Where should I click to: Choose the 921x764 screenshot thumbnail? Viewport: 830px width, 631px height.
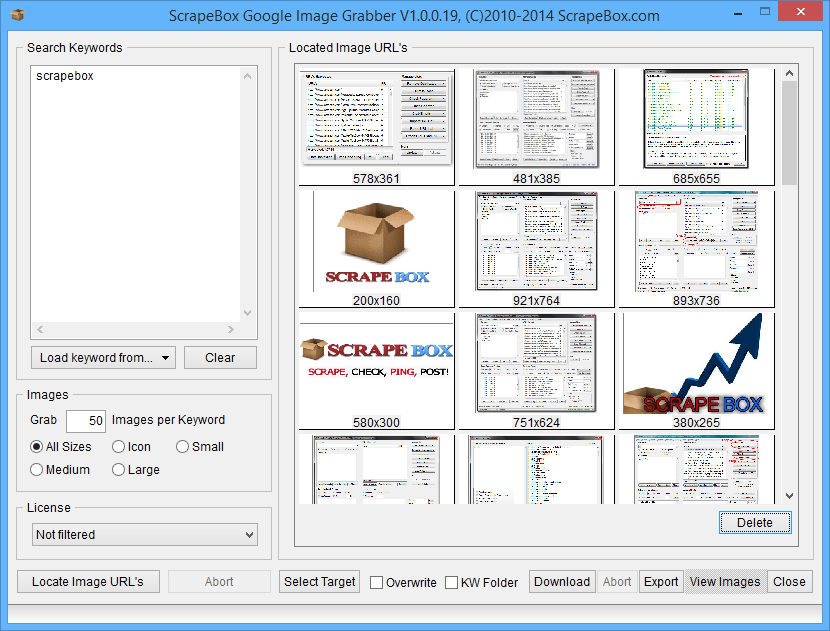(x=537, y=243)
